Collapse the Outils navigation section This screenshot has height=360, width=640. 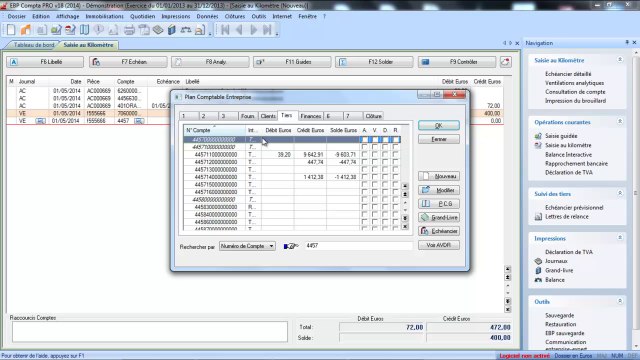tap(620, 301)
